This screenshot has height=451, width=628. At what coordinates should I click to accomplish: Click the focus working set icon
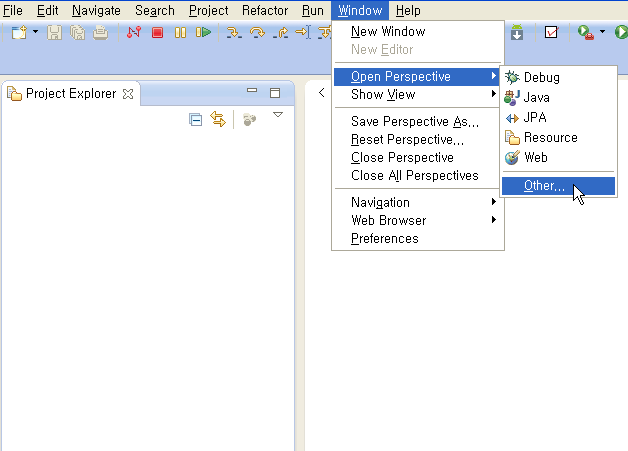(x=249, y=119)
